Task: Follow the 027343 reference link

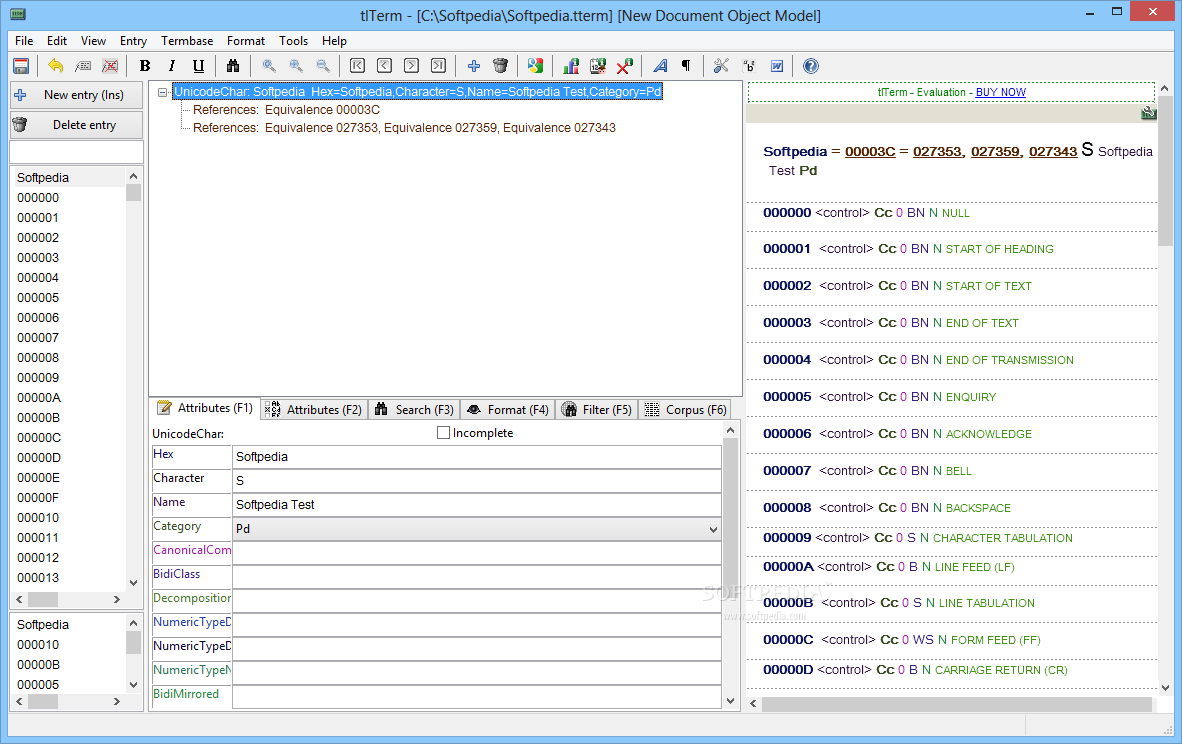Action: (1053, 152)
